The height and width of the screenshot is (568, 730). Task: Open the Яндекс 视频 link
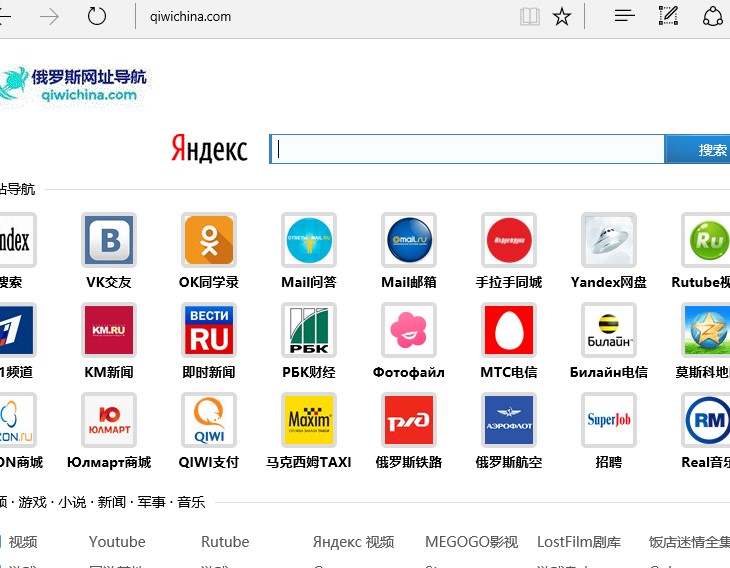click(353, 542)
